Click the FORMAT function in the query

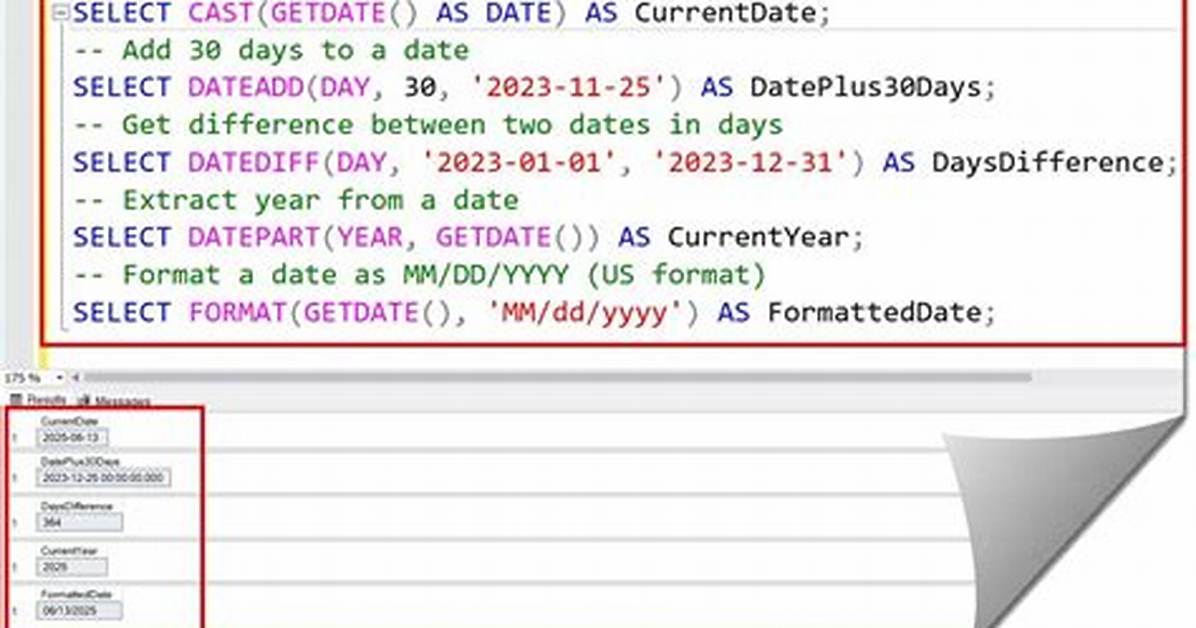coord(237,312)
